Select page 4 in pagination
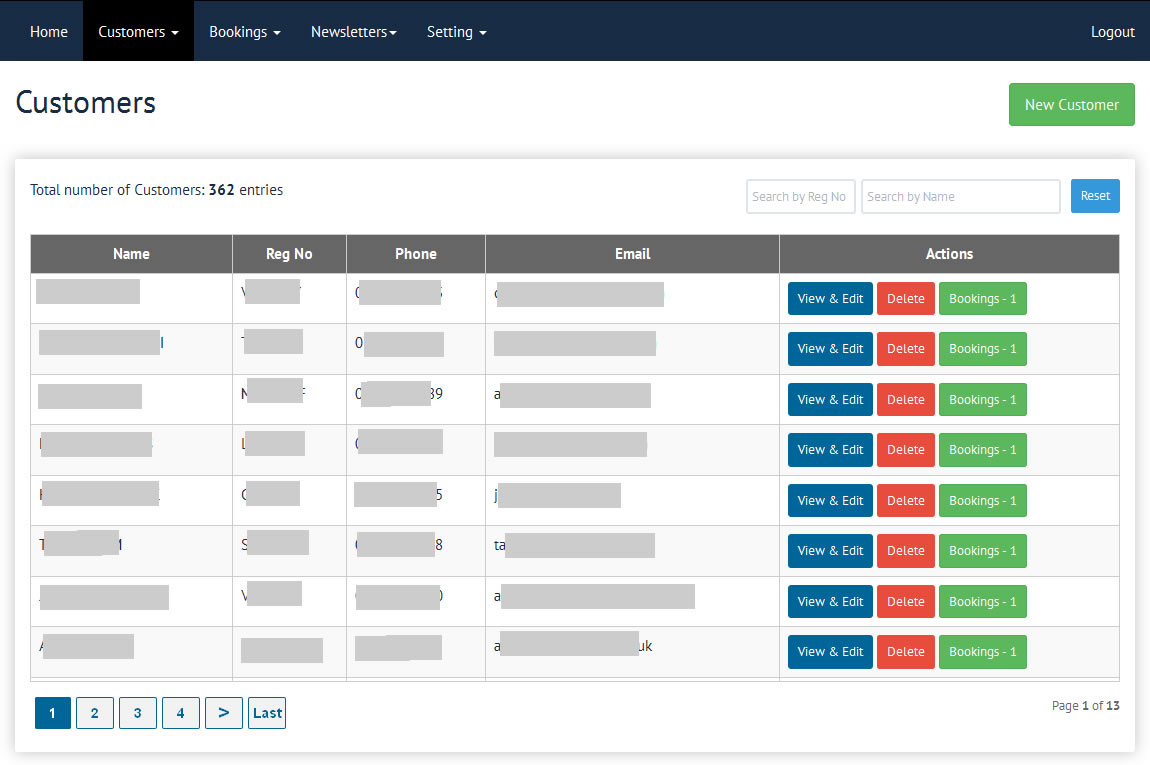This screenshot has width=1150, height=765. point(180,713)
